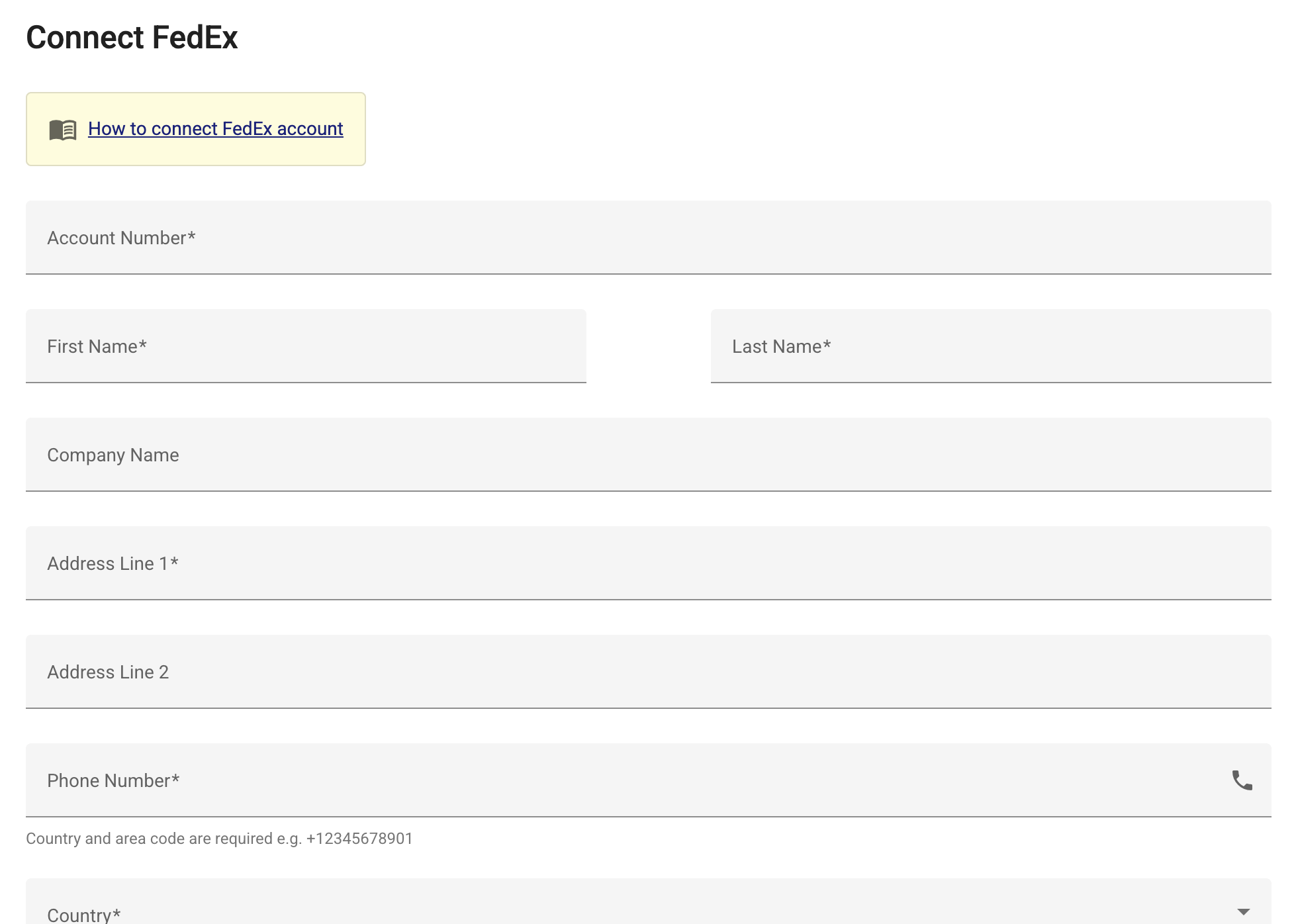The image size is (1296, 924).
Task: Click the country and area code hint text
Action: 219,839
